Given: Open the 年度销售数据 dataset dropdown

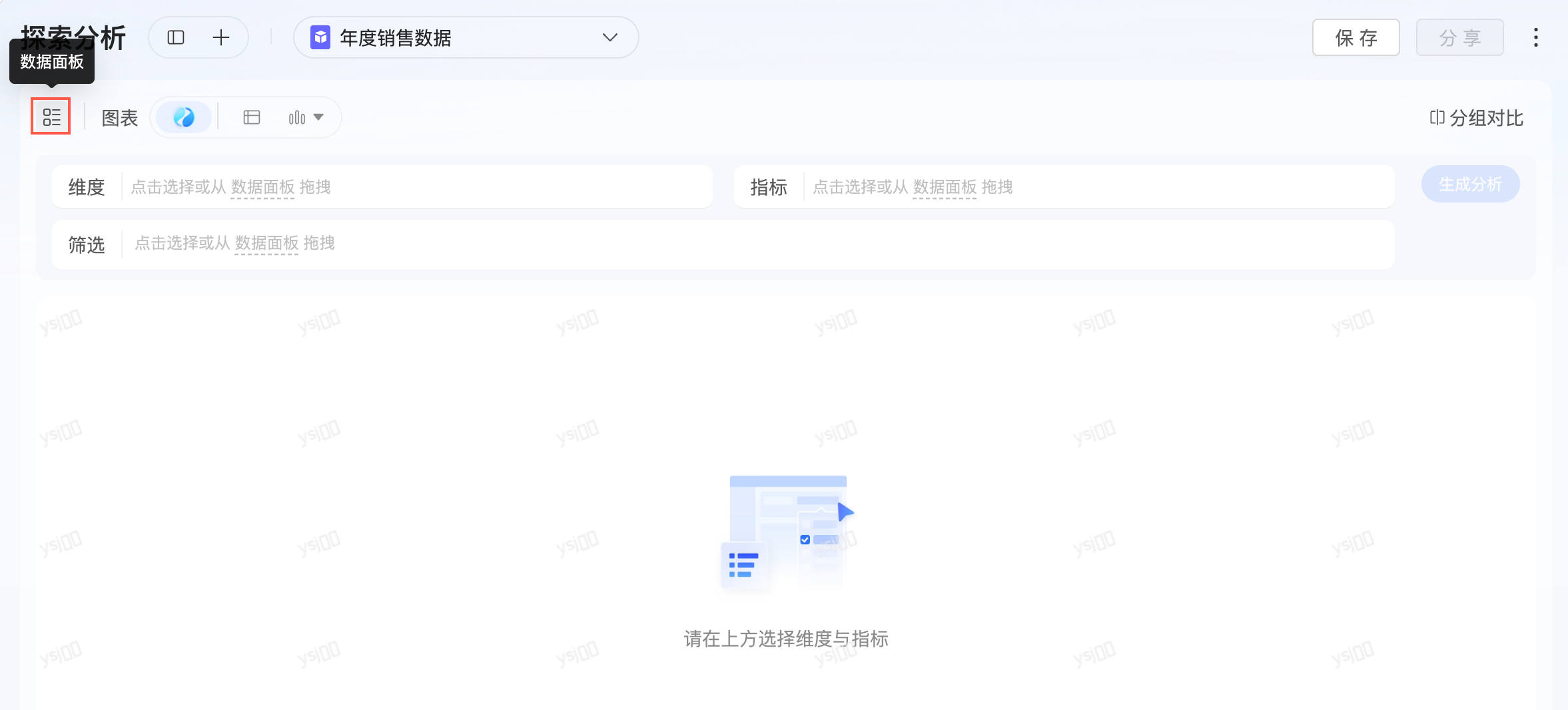Looking at the screenshot, I should coord(466,37).
